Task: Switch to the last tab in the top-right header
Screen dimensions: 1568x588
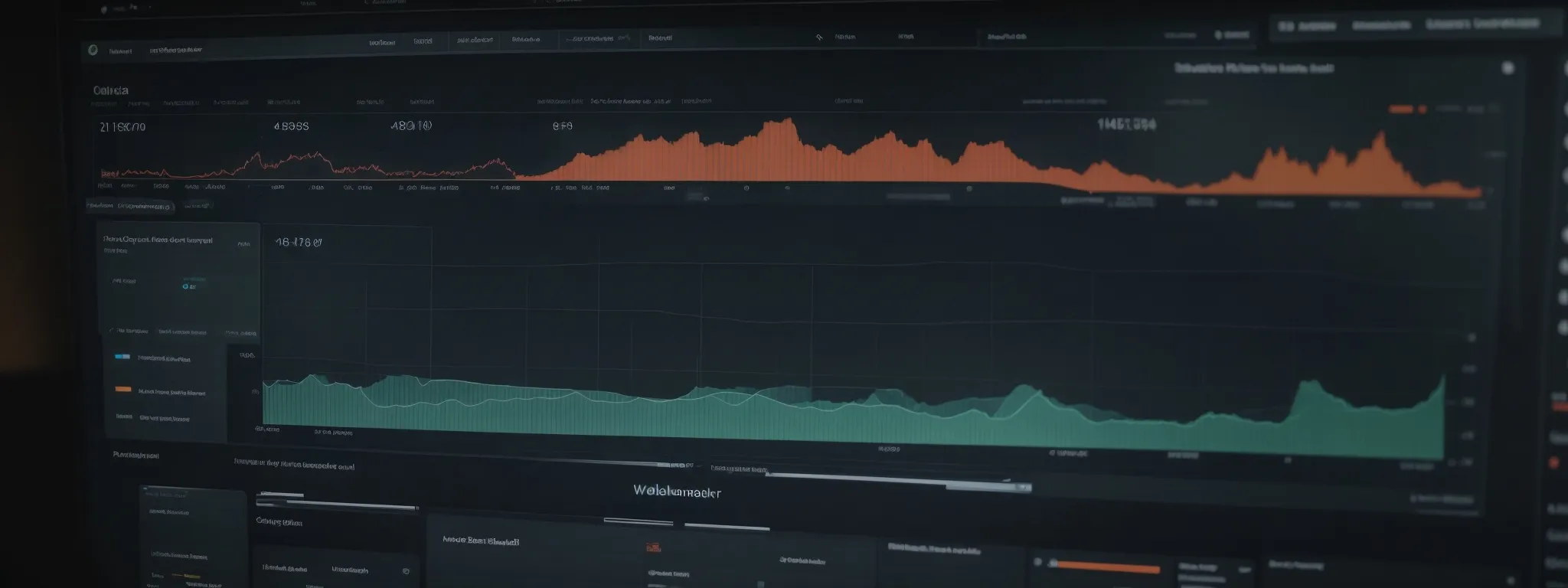Action: click(x=1482, y=24)
